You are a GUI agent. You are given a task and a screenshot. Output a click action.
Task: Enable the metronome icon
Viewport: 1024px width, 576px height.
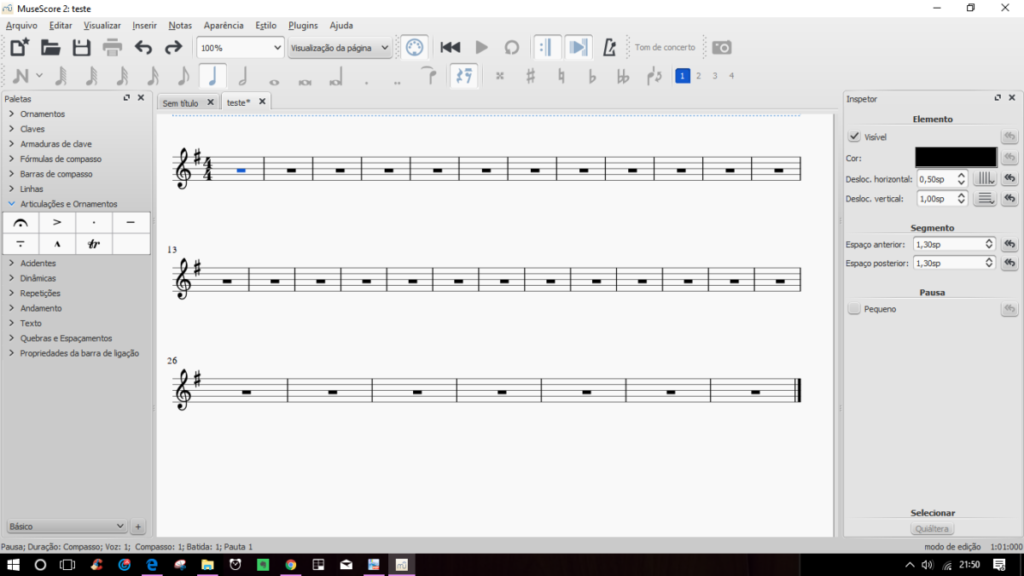pyautogui.click(x=610, y=47)
